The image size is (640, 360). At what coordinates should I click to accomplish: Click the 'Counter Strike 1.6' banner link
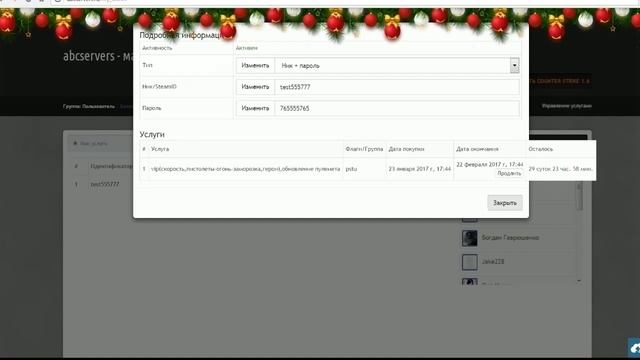pyautogui.click(x=560, y=81)
